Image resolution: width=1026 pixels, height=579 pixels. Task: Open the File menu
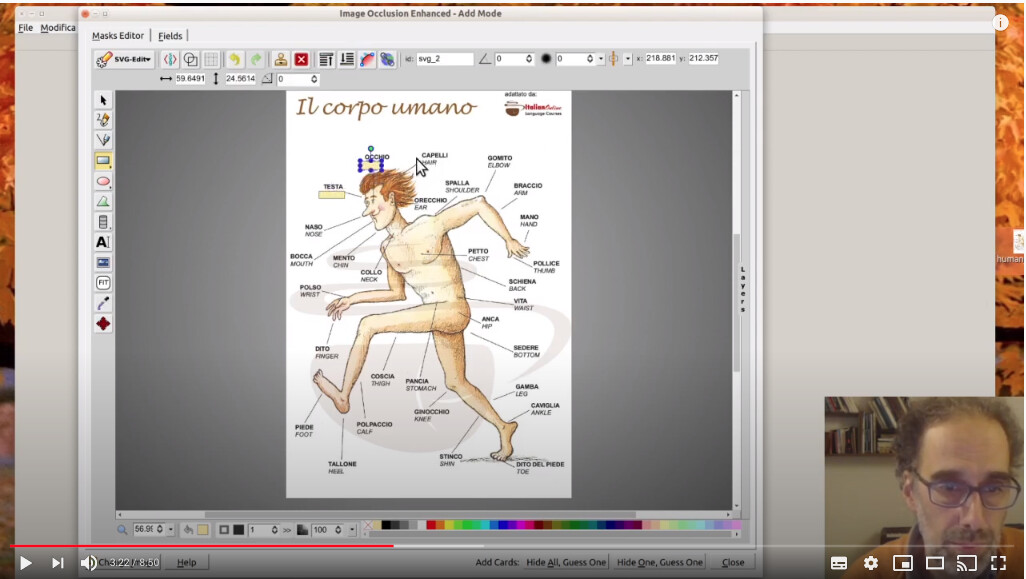(26, 27)
